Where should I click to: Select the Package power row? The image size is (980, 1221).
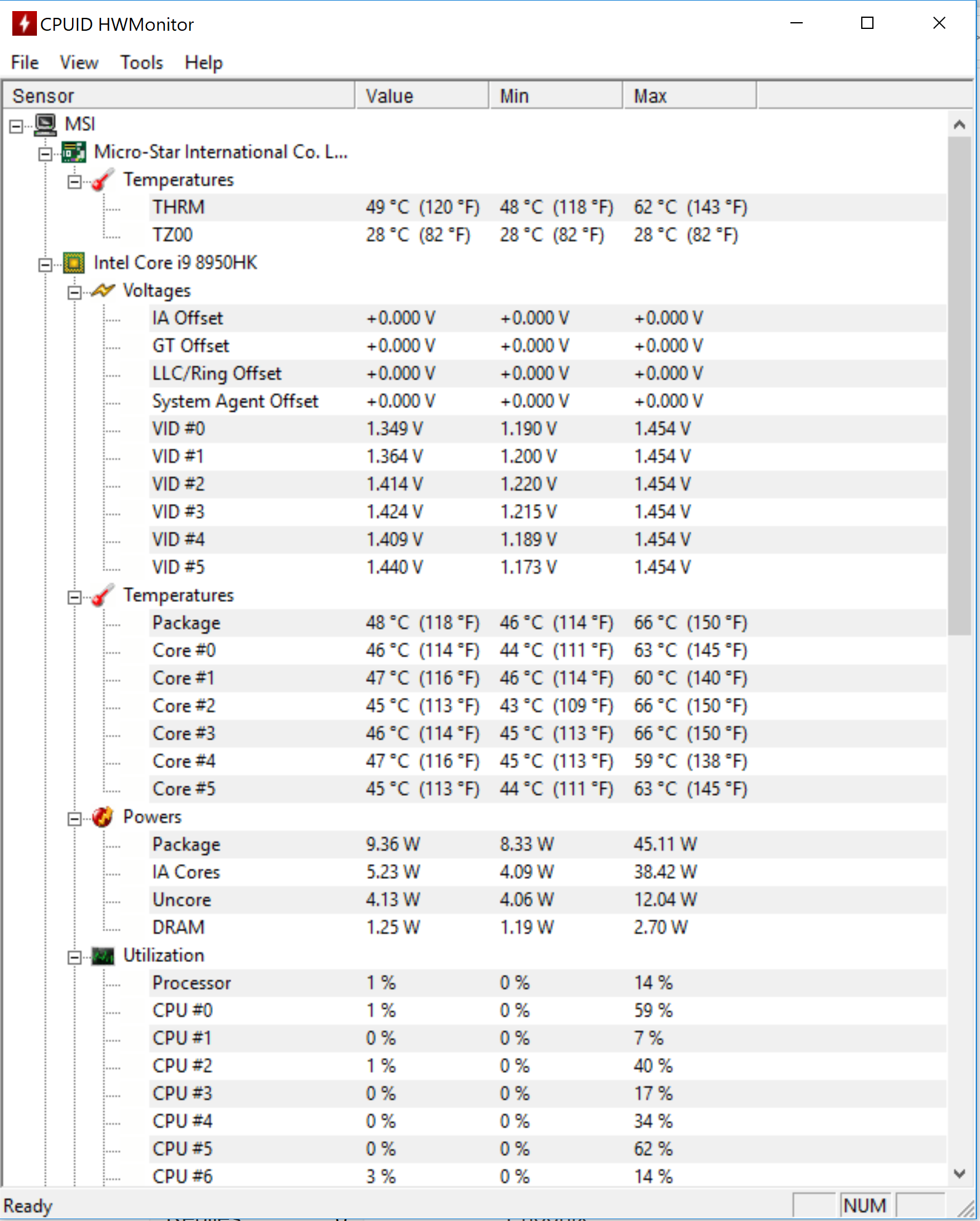point(547,844)
